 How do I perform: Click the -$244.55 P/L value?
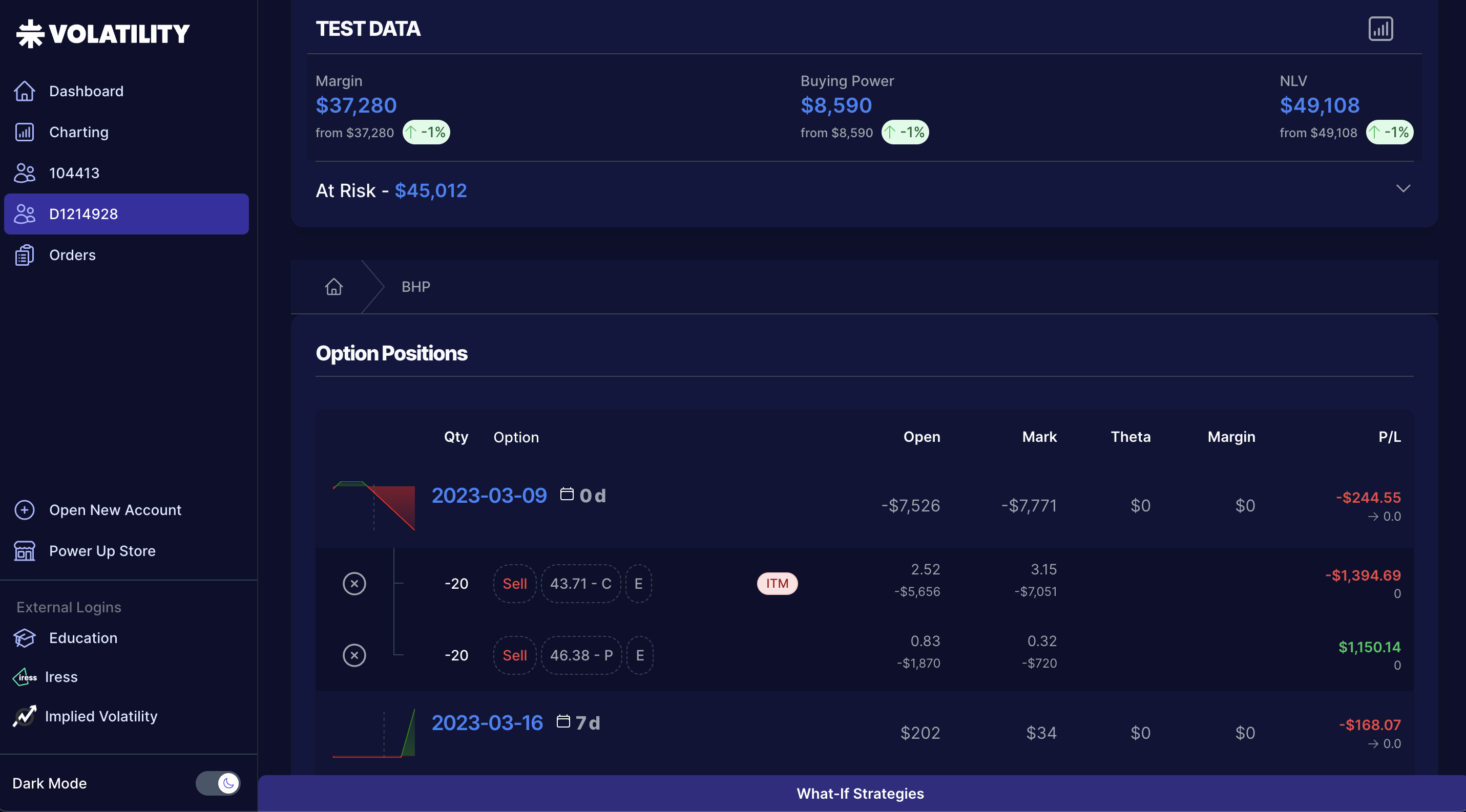[1368, 498]
